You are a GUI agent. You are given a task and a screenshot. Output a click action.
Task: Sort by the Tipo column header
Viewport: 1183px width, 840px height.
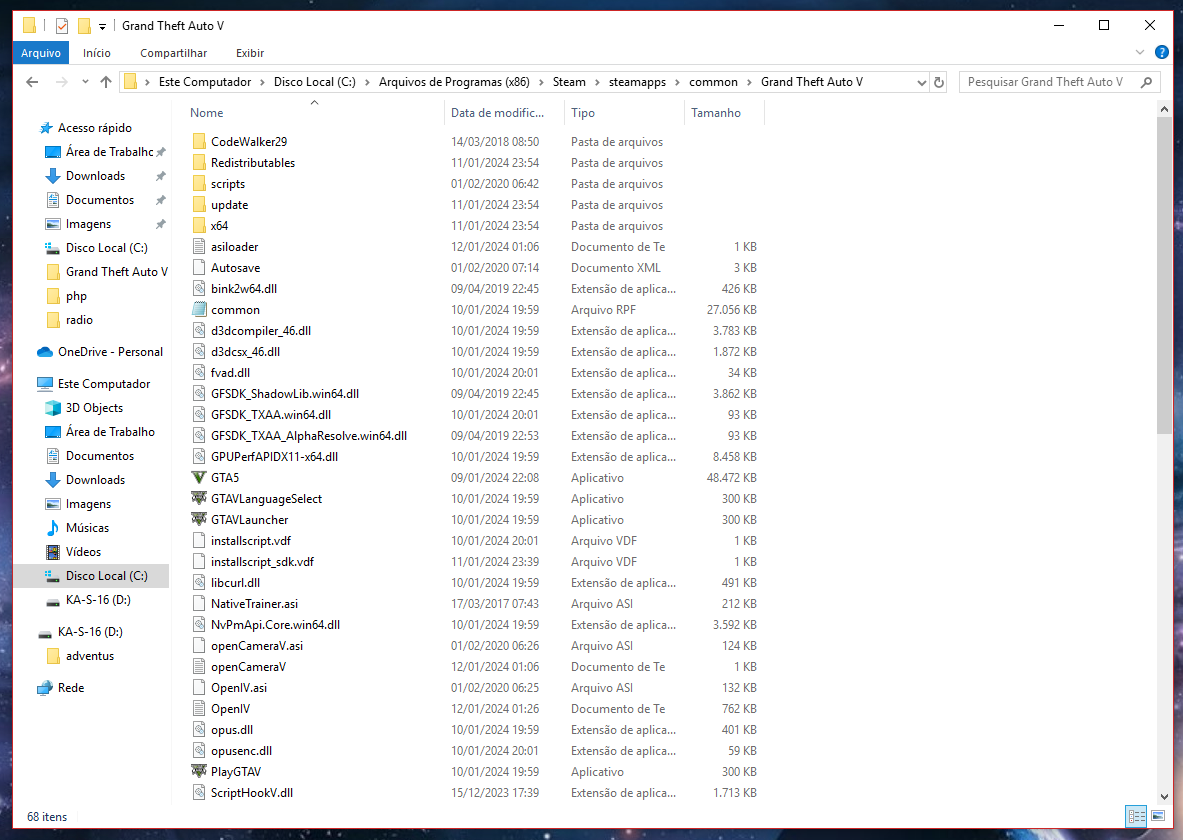point(582,112)
